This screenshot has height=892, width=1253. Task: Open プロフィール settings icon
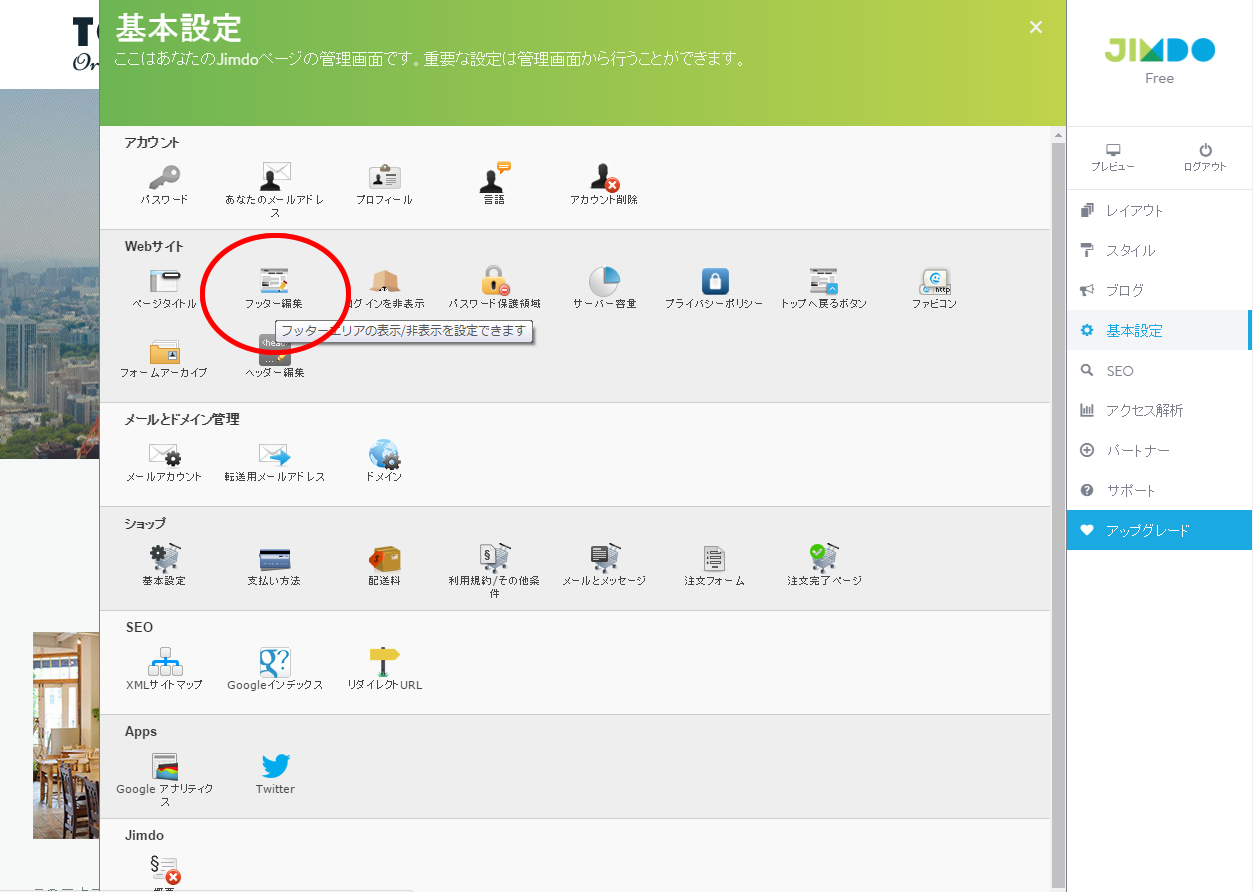pos(384,176)
